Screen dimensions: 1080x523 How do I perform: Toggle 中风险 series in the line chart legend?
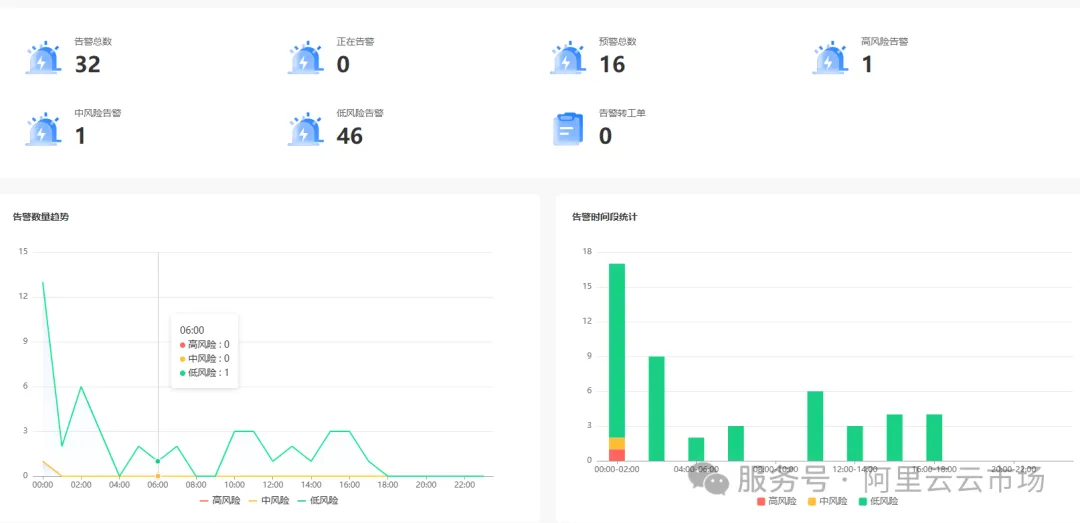coord(269,501)
